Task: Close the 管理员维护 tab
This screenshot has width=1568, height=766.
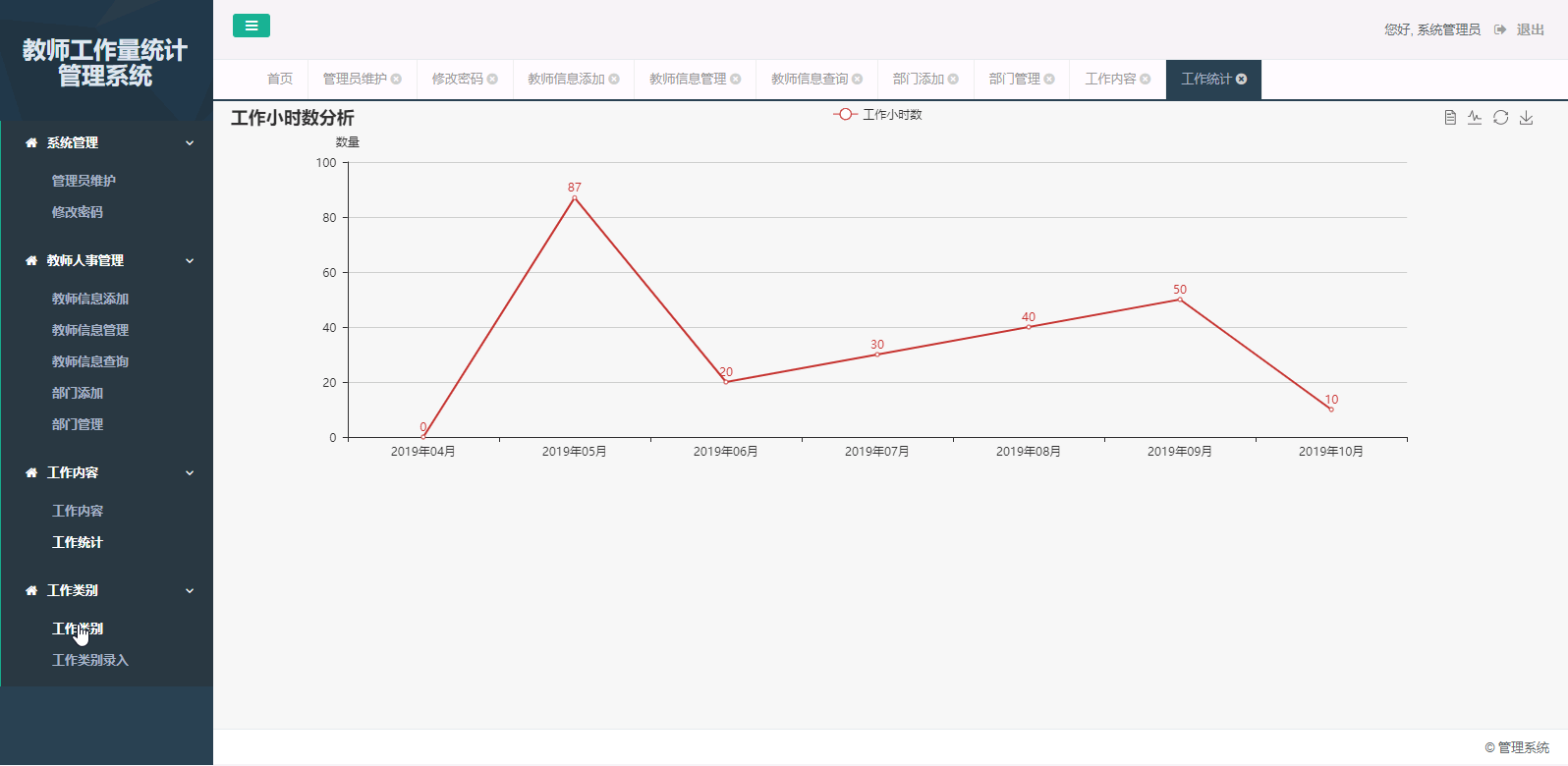Action: click(x=396, y=79)
